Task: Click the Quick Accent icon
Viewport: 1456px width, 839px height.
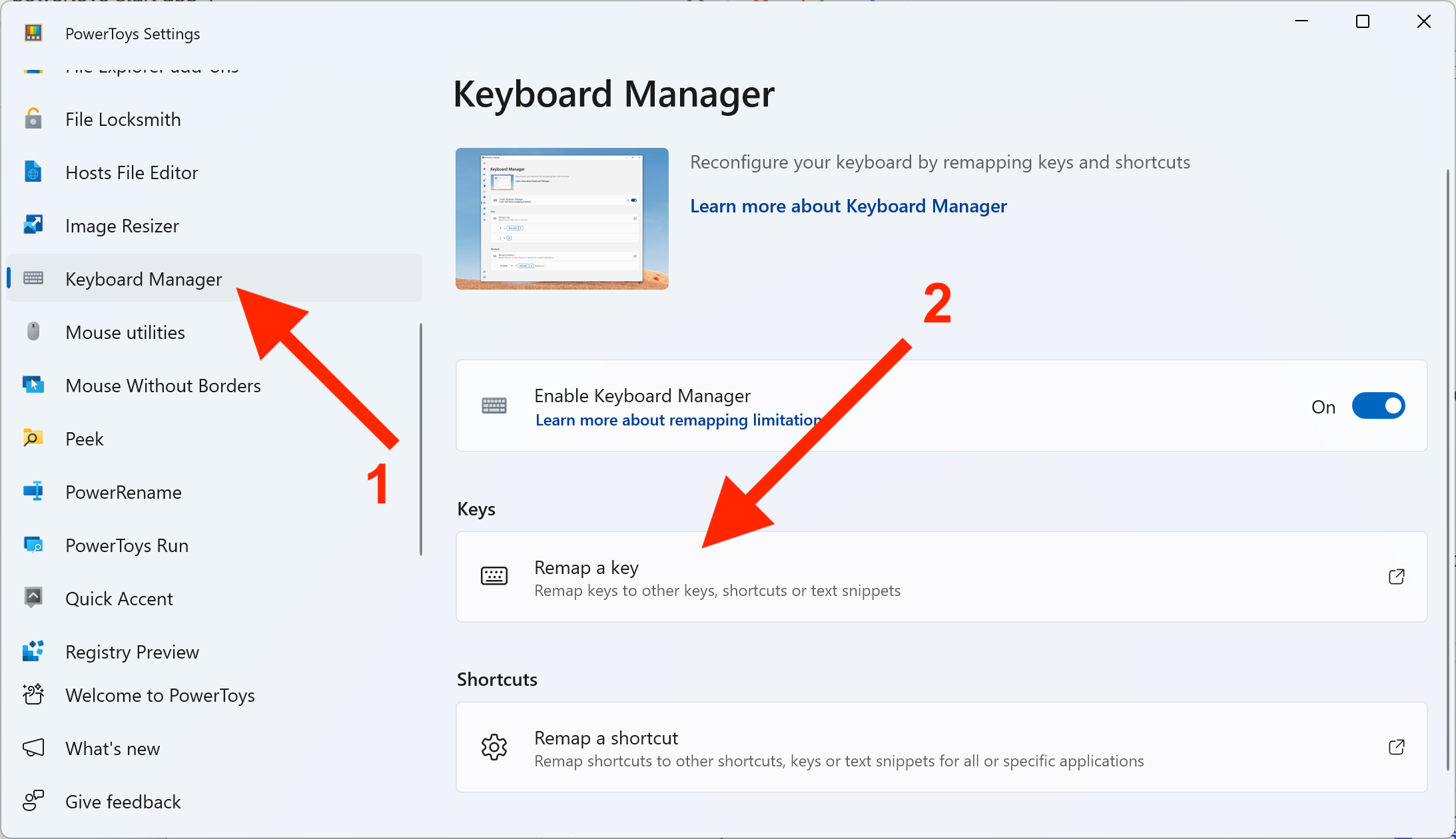Action: click(x=33, y=597)
